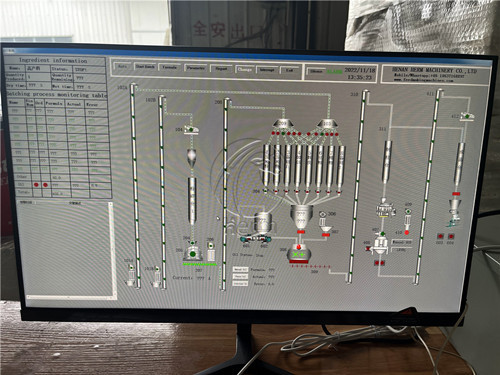
Task: Click the first oil control button
Action: point(240,269)
